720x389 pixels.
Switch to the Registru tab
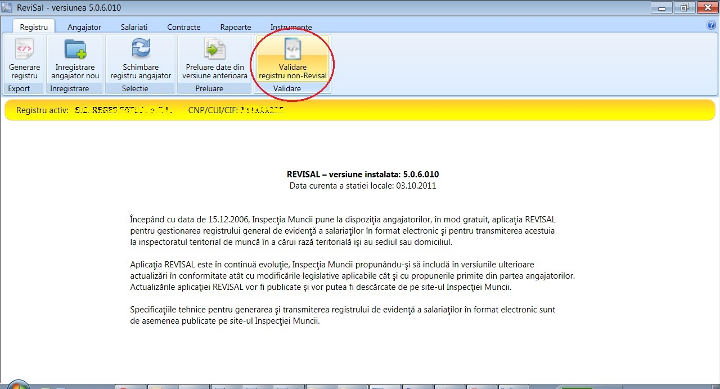pos(34,27)
